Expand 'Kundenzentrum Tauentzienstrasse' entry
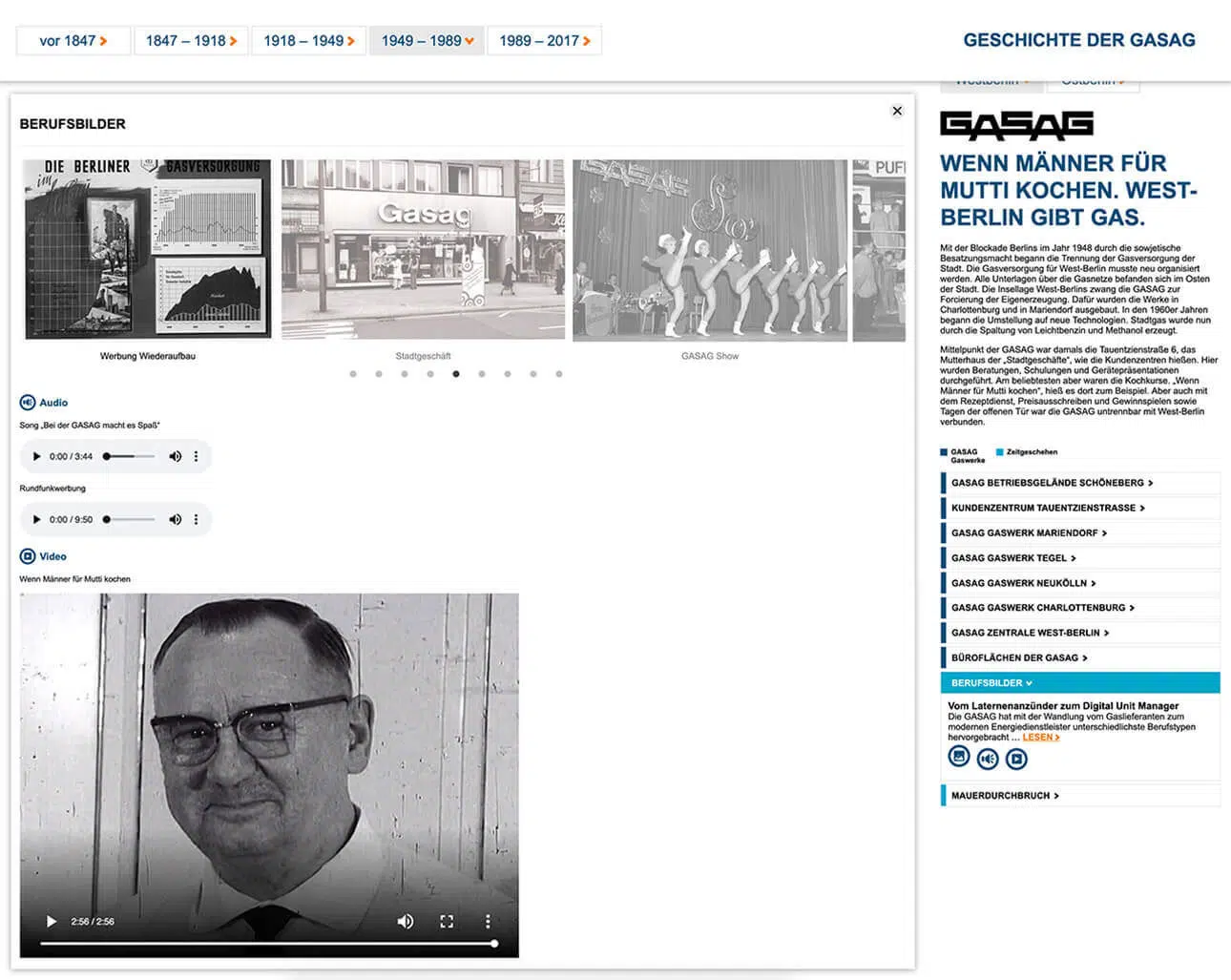This screenshot has width=1231, height=980. [x=1080, y=508]
